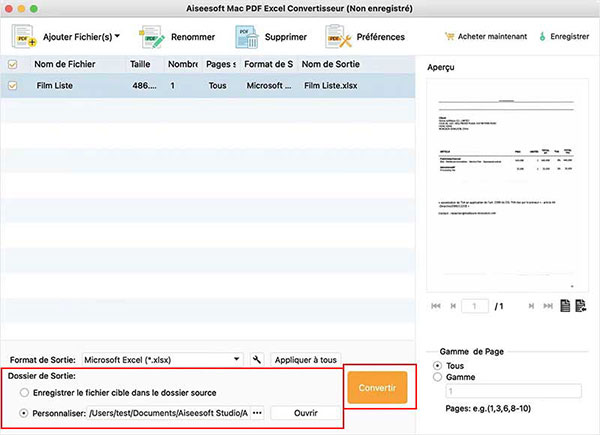The image size is (600, 435).
Task: Go to last page in preview
Action: point(548,306)
